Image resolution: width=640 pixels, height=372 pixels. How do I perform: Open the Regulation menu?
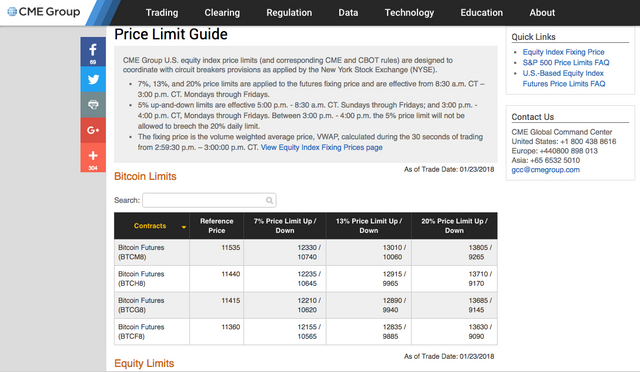[289, 13]
